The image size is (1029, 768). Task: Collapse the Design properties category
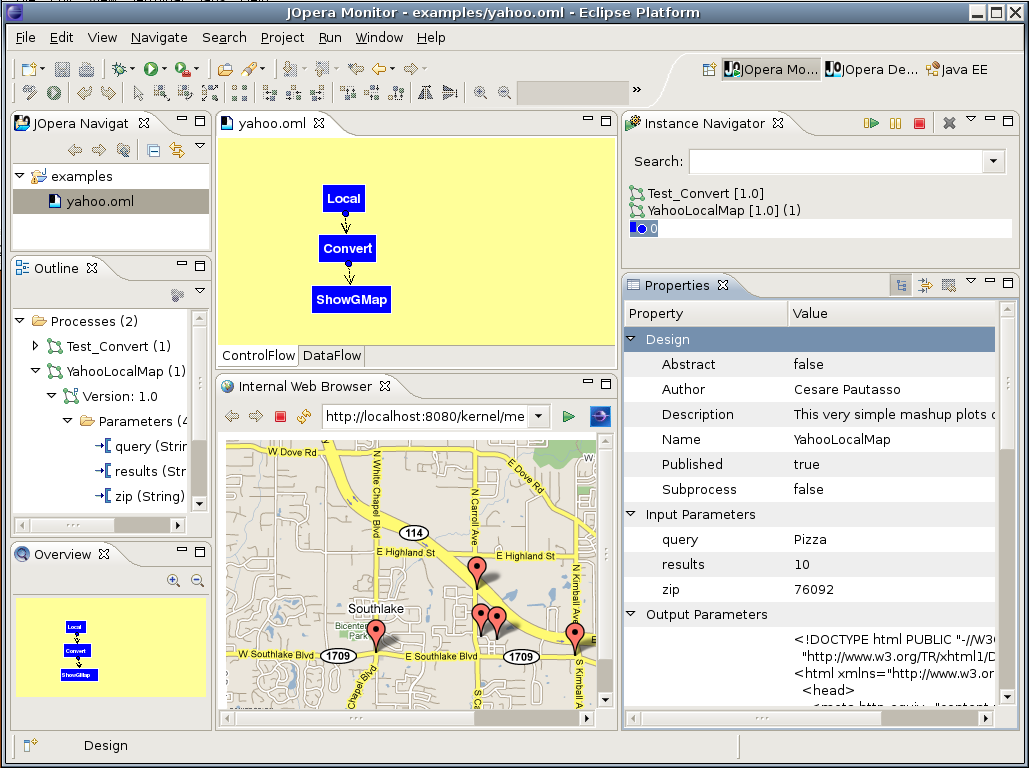(x=631, y=339)
